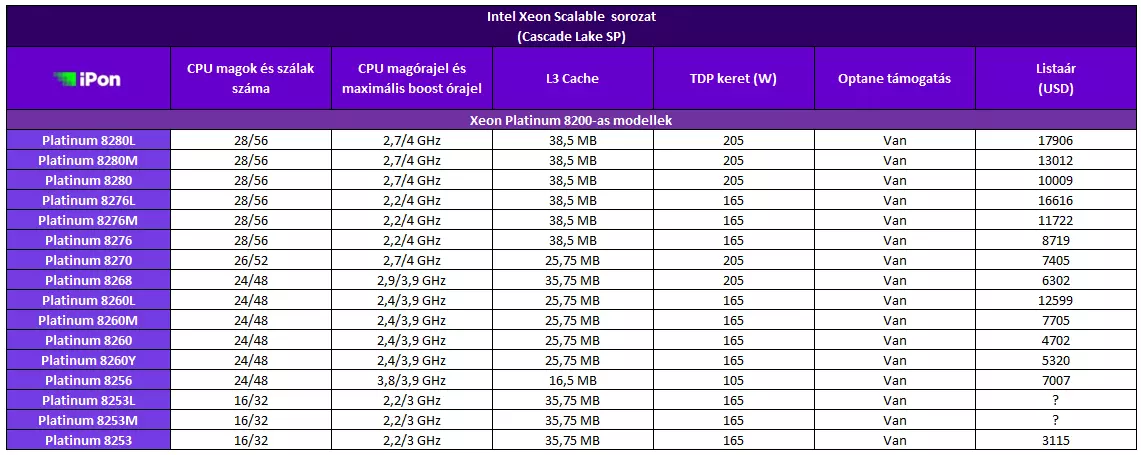This screenshot has width=1141, height=455.
Task: Click the Platinum 8268 model cell
Action: [x=88, y=280]
